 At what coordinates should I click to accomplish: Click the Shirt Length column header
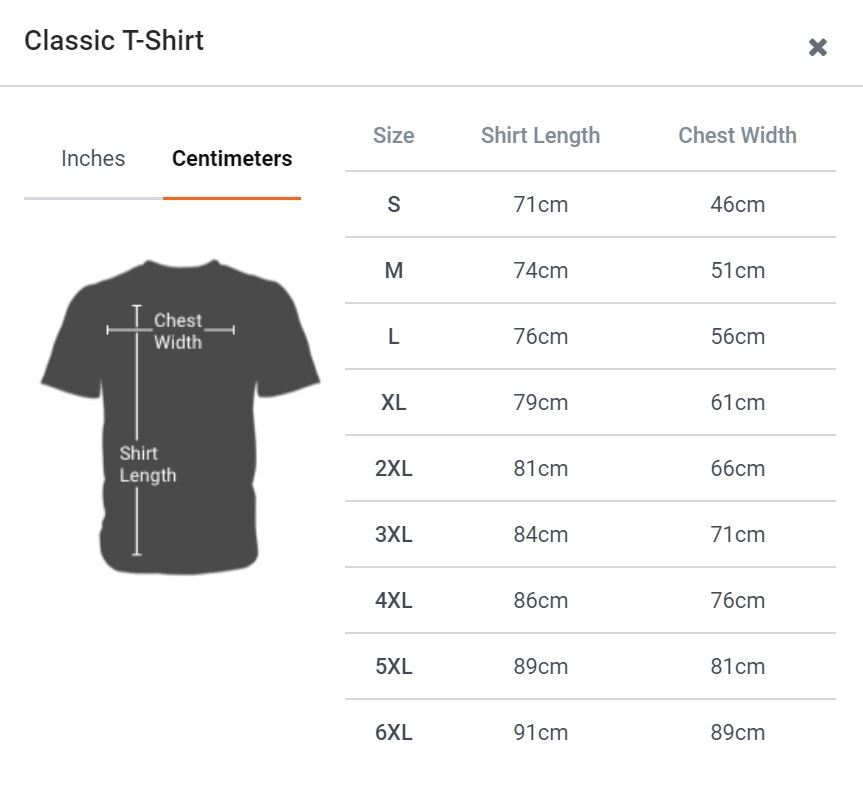coord(540,136)
